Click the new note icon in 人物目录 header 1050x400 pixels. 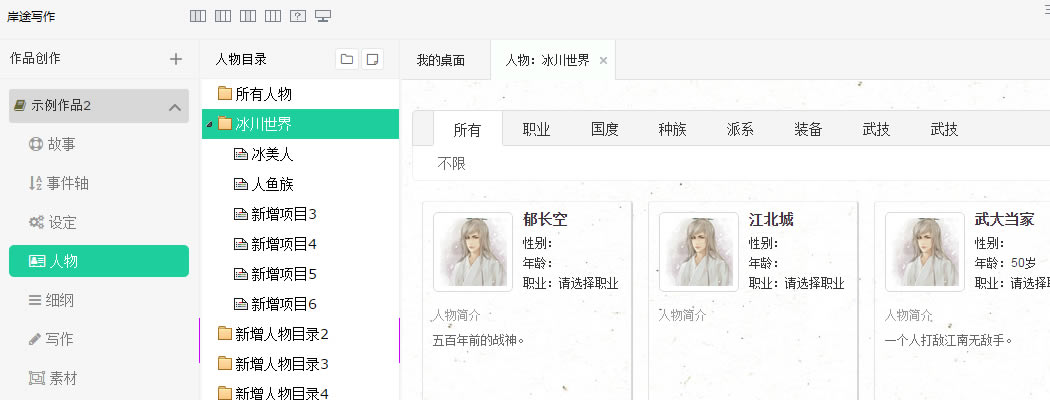[372, 59]
